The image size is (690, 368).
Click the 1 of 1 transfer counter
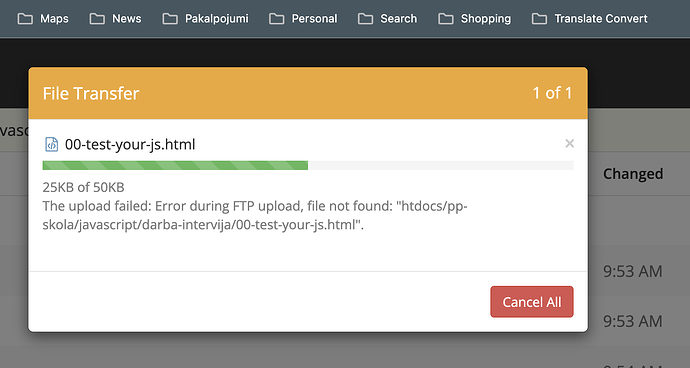[x=552, y=93]
